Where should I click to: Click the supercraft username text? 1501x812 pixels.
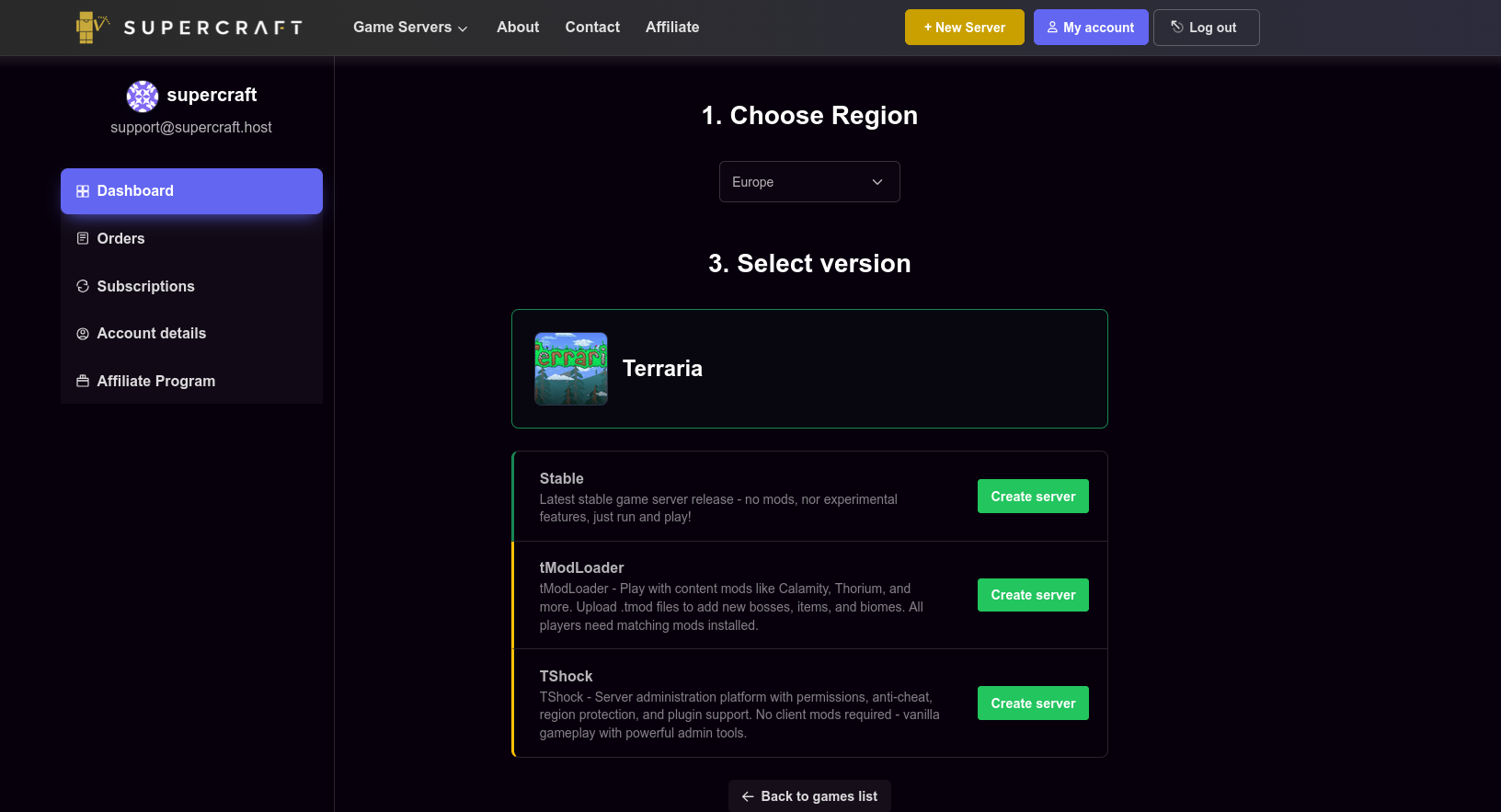pyautogui.click(x=212, y=95)
